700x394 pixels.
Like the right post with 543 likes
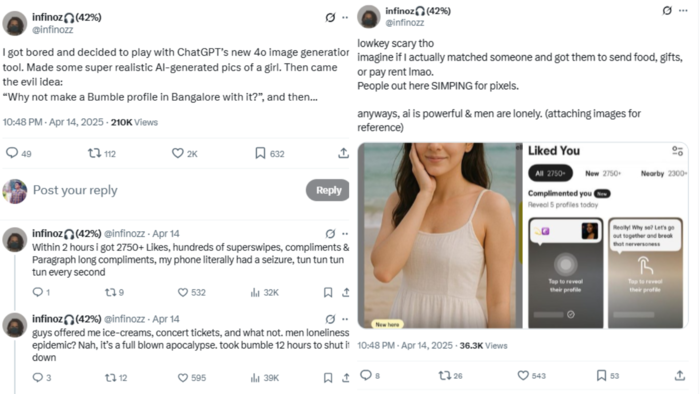click(523, 376)
